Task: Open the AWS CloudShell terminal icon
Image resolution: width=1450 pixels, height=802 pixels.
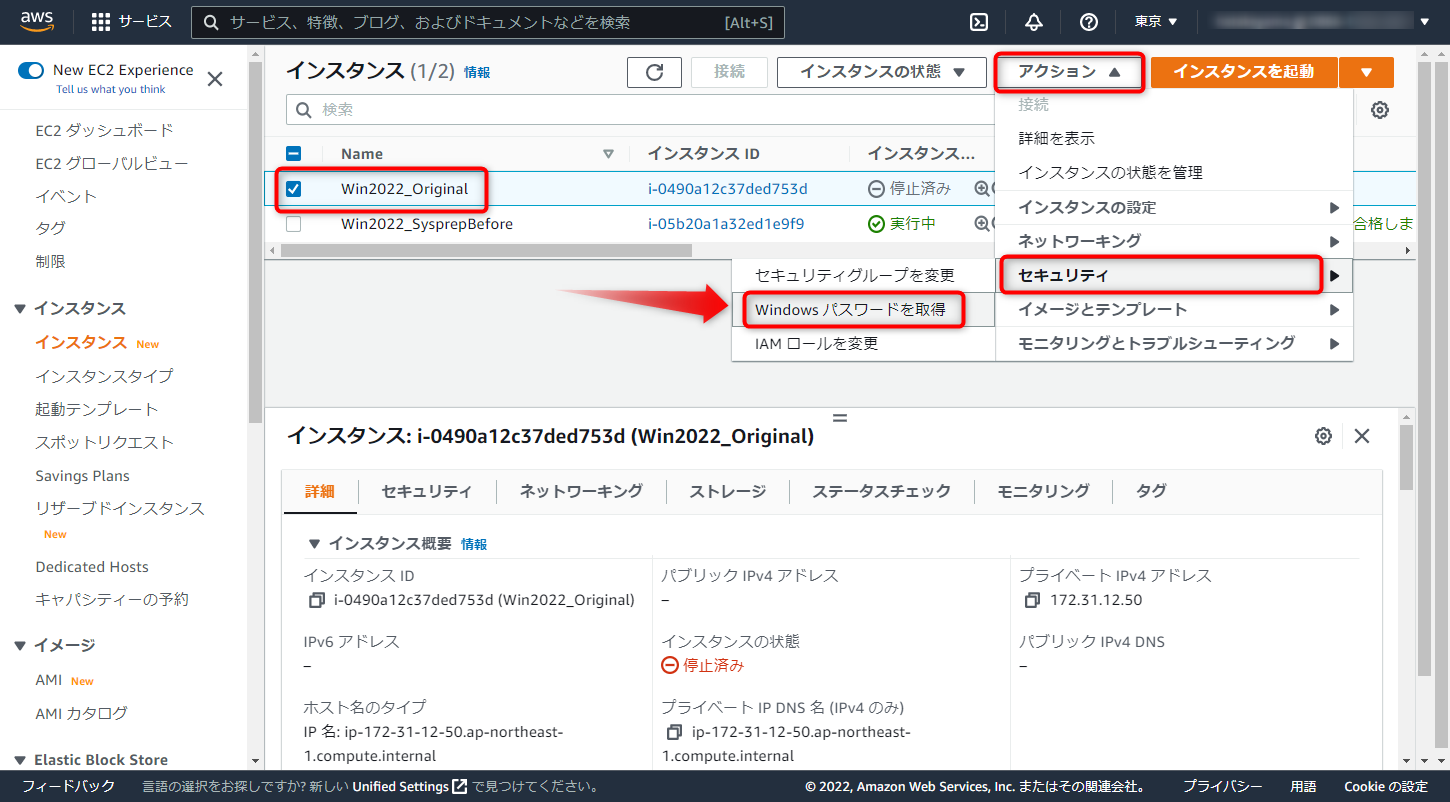Action: [x=978, y=21]
